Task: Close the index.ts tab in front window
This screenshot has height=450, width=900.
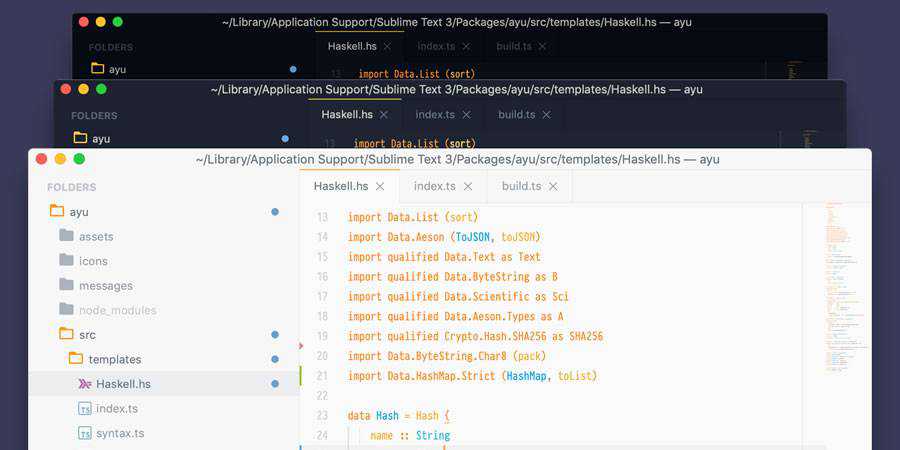Action: point(467,187)
